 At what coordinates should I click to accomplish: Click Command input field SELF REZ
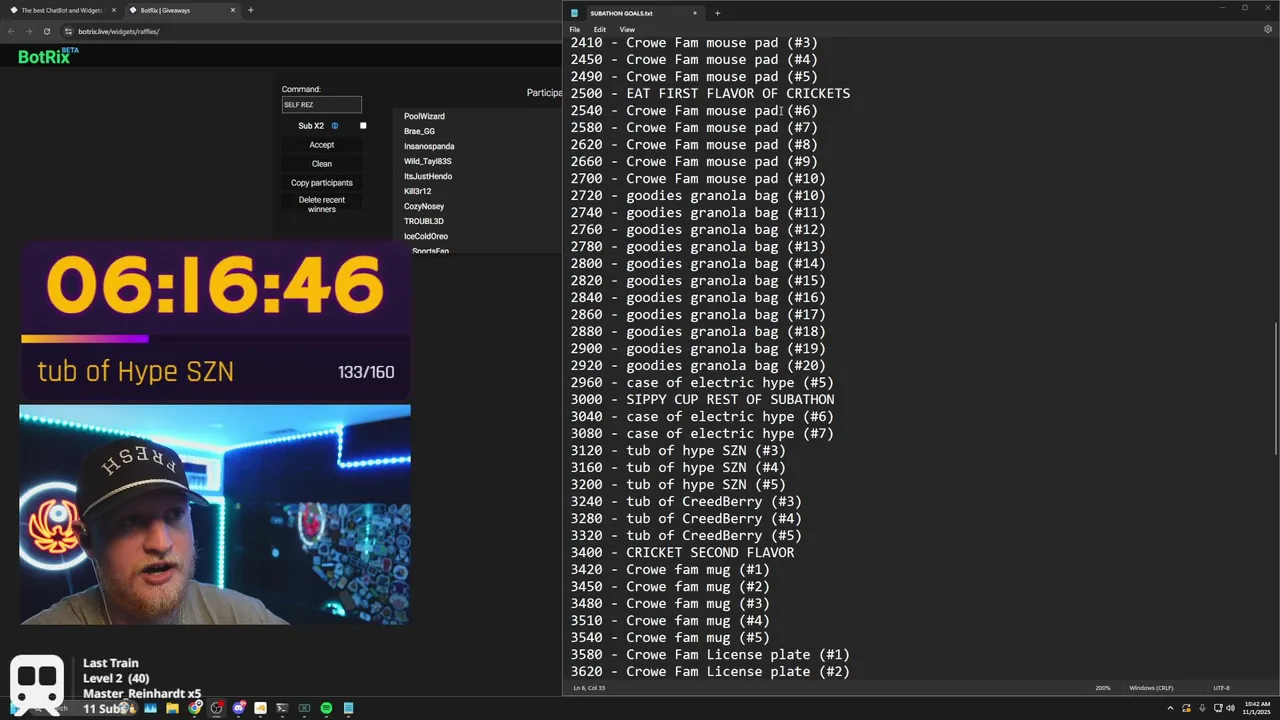(321, 105)
